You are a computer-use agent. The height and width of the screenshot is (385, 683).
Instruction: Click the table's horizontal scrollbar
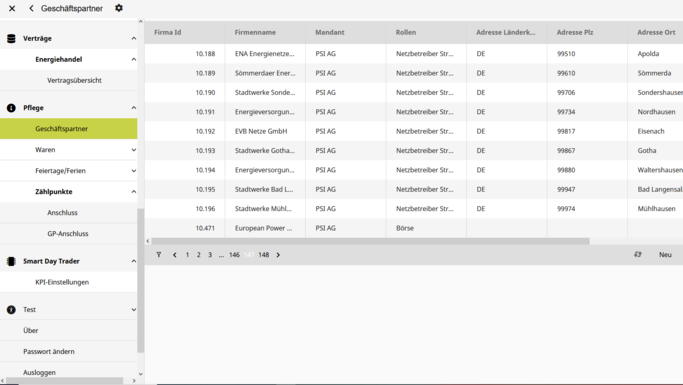tap(370, 241)
